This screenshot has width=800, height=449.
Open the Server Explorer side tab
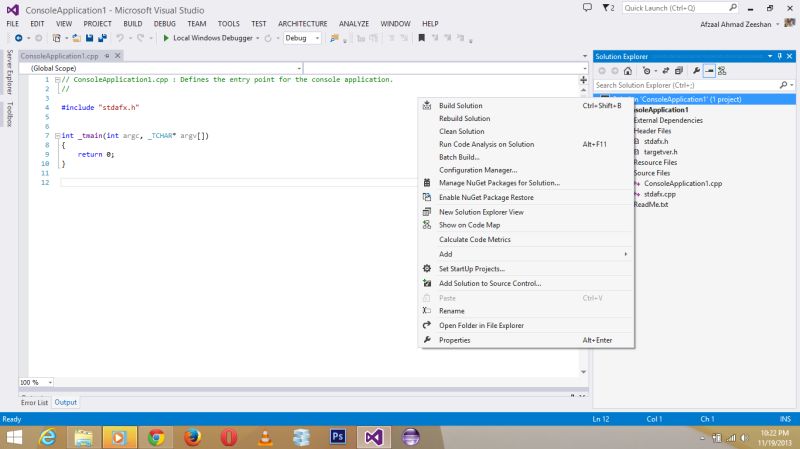(9, 72)
